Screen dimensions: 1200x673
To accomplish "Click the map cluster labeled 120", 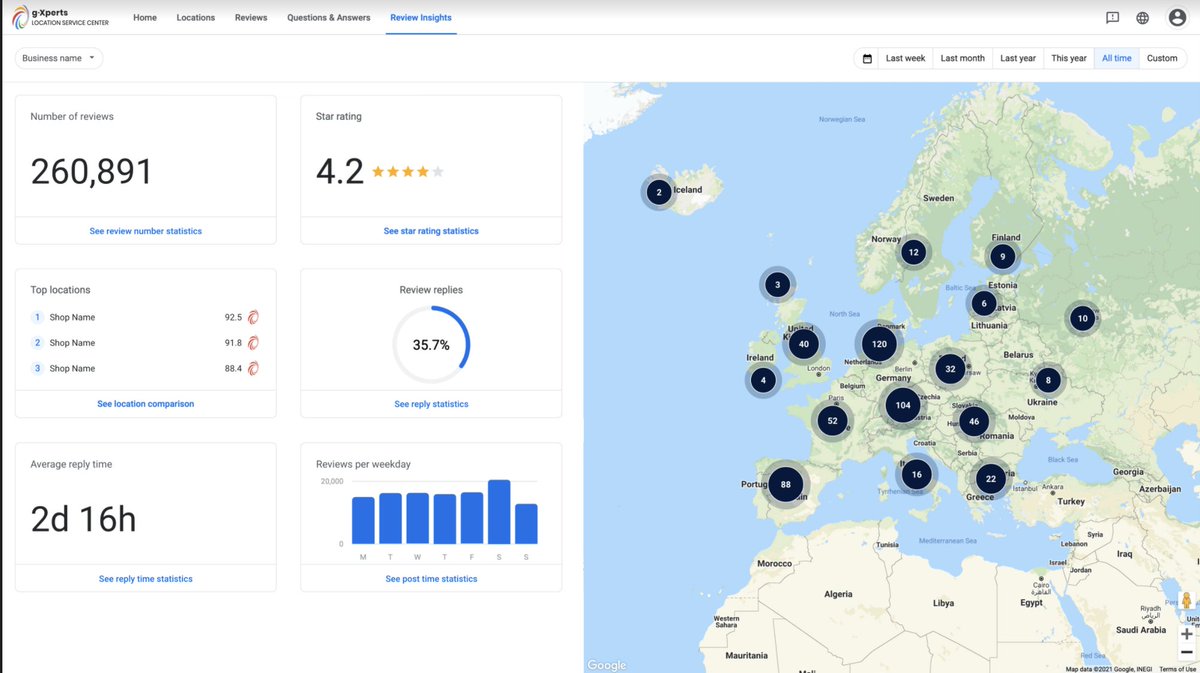I will point(879,344).
